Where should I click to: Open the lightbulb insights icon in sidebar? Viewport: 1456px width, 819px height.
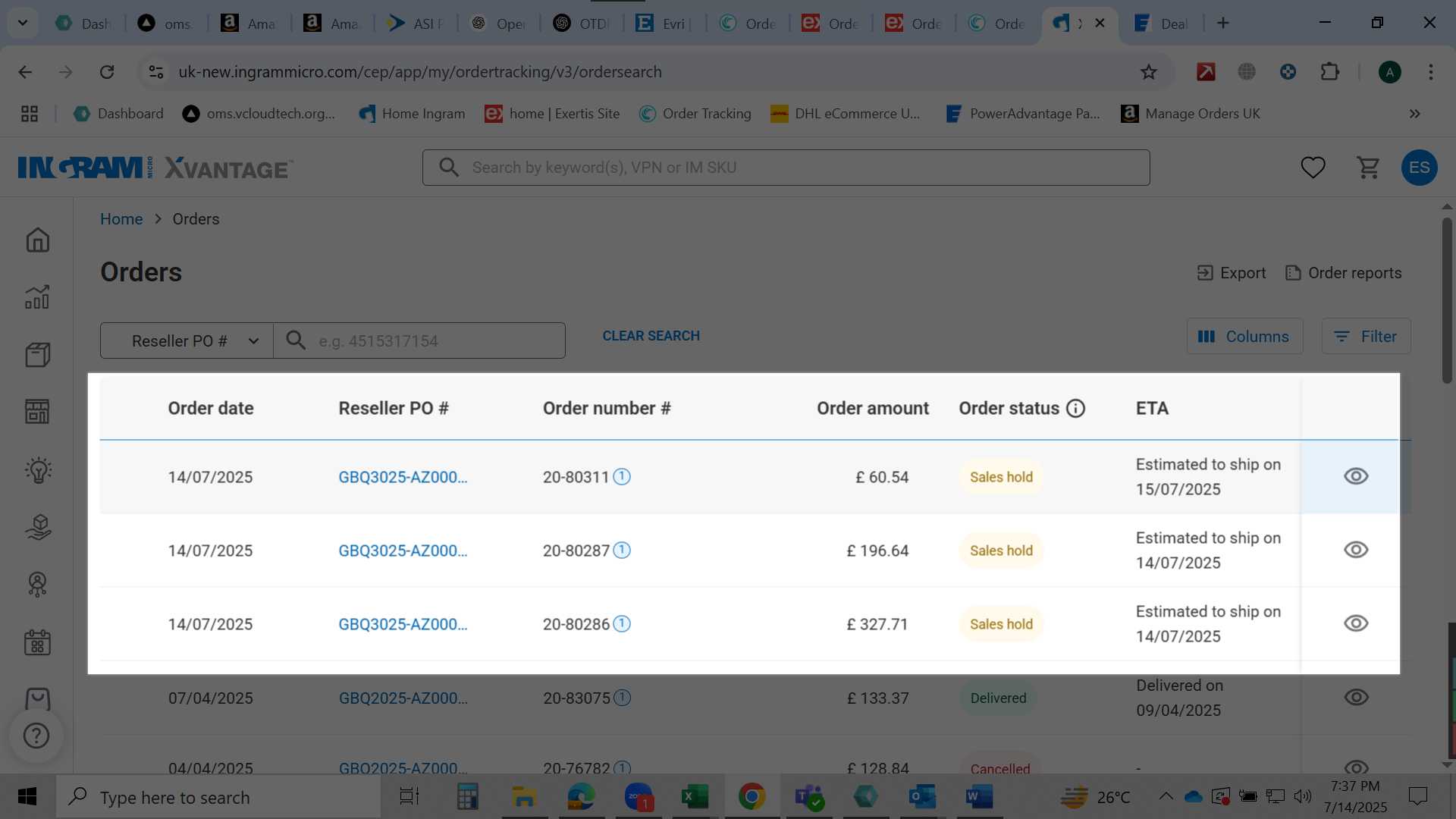point(37,470)
